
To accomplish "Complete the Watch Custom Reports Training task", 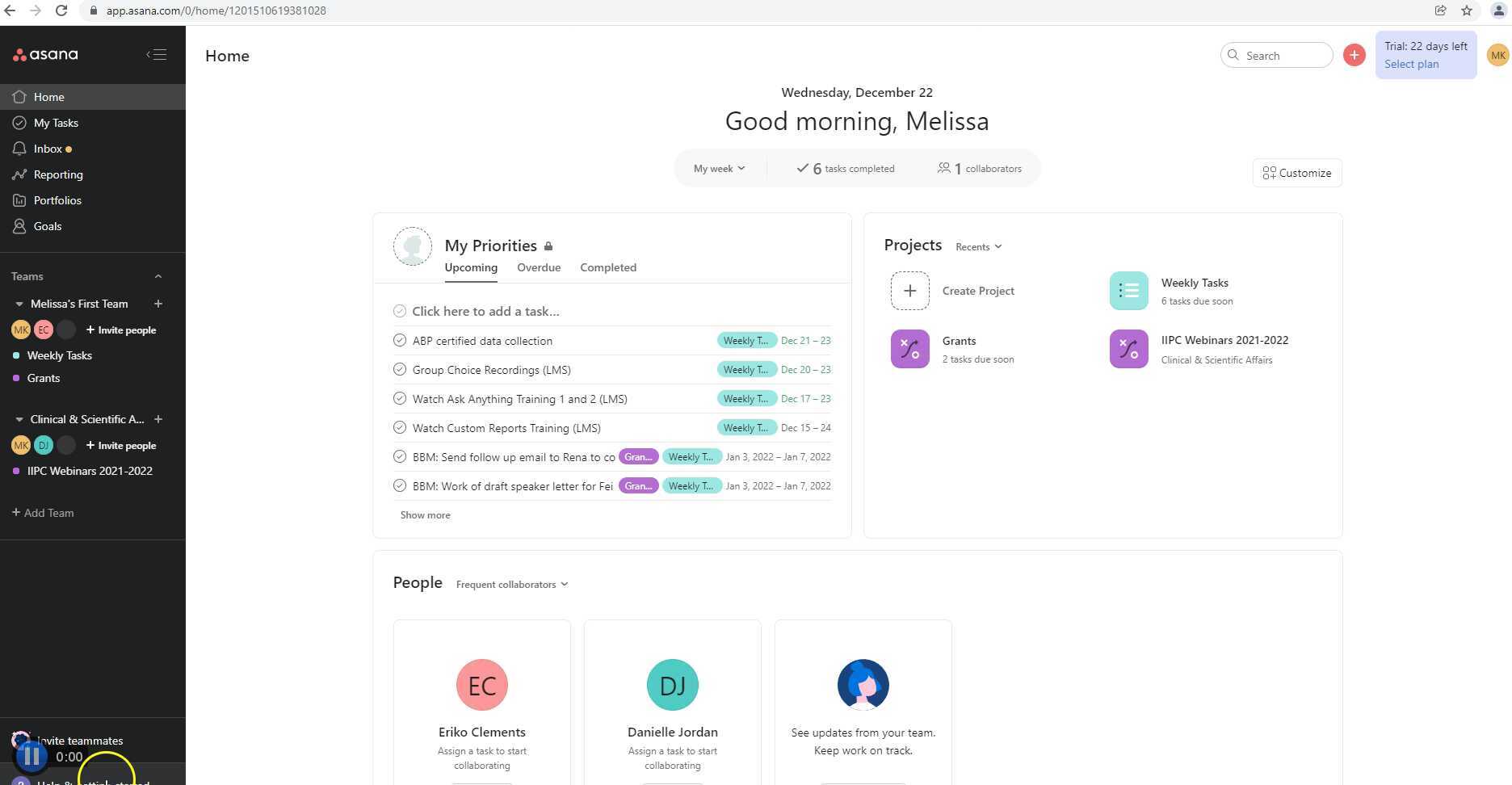I will [x=399, y=427].
